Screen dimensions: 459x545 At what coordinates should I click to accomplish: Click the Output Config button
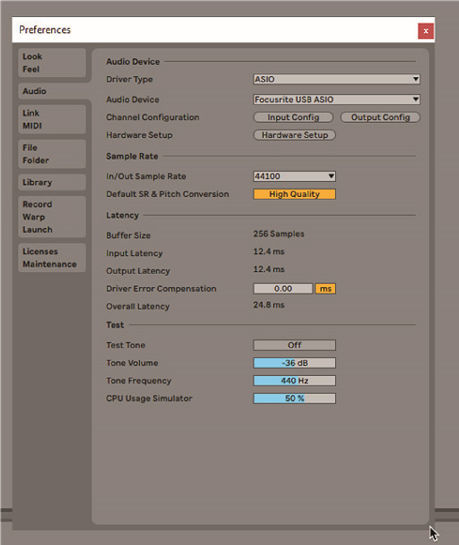pyautogui.click(x=380, y=117)
